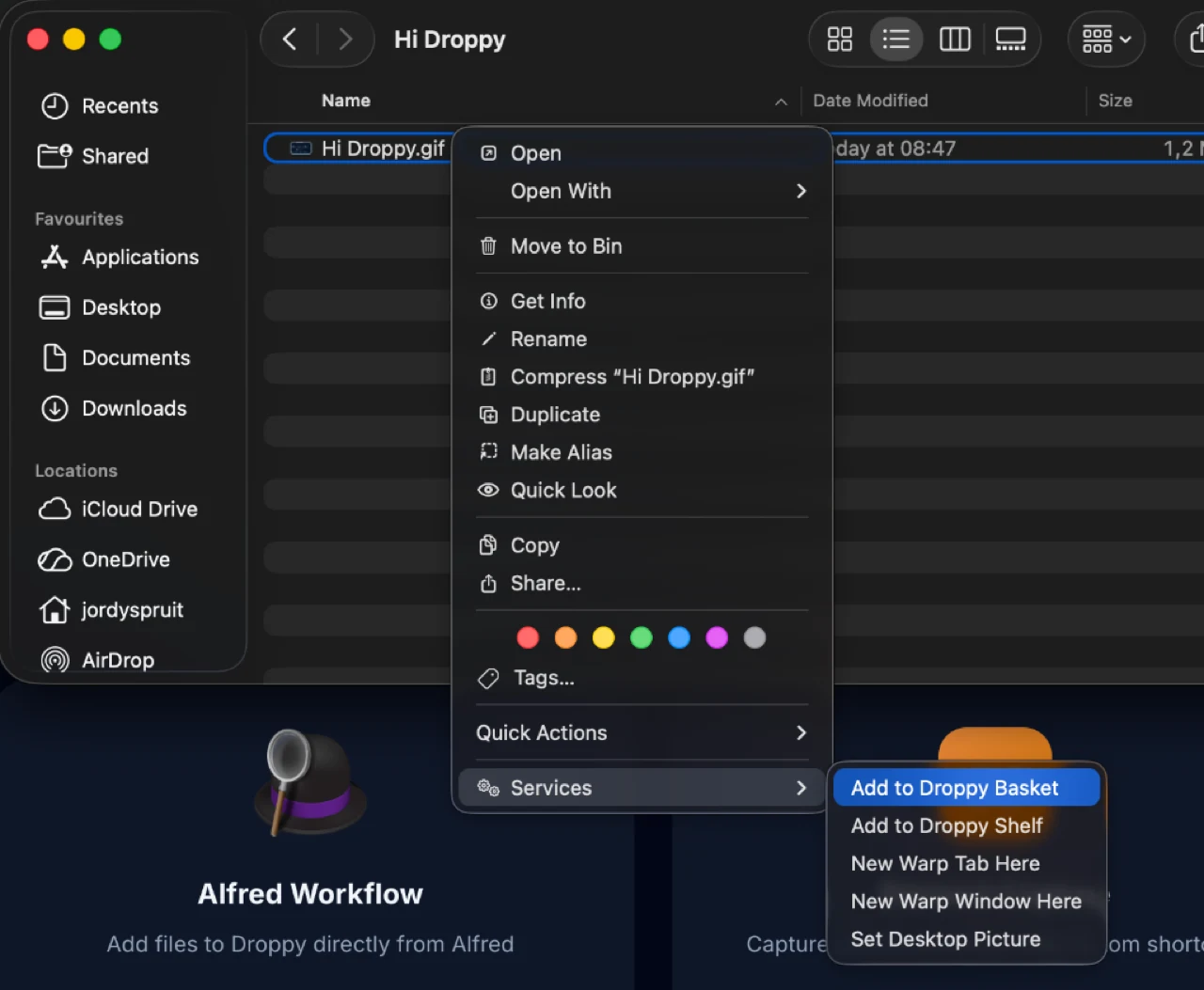Select New Warp Tab Here
This screenshot has width=1204, height=990.
pyautogui.click(x=966, y=863)
